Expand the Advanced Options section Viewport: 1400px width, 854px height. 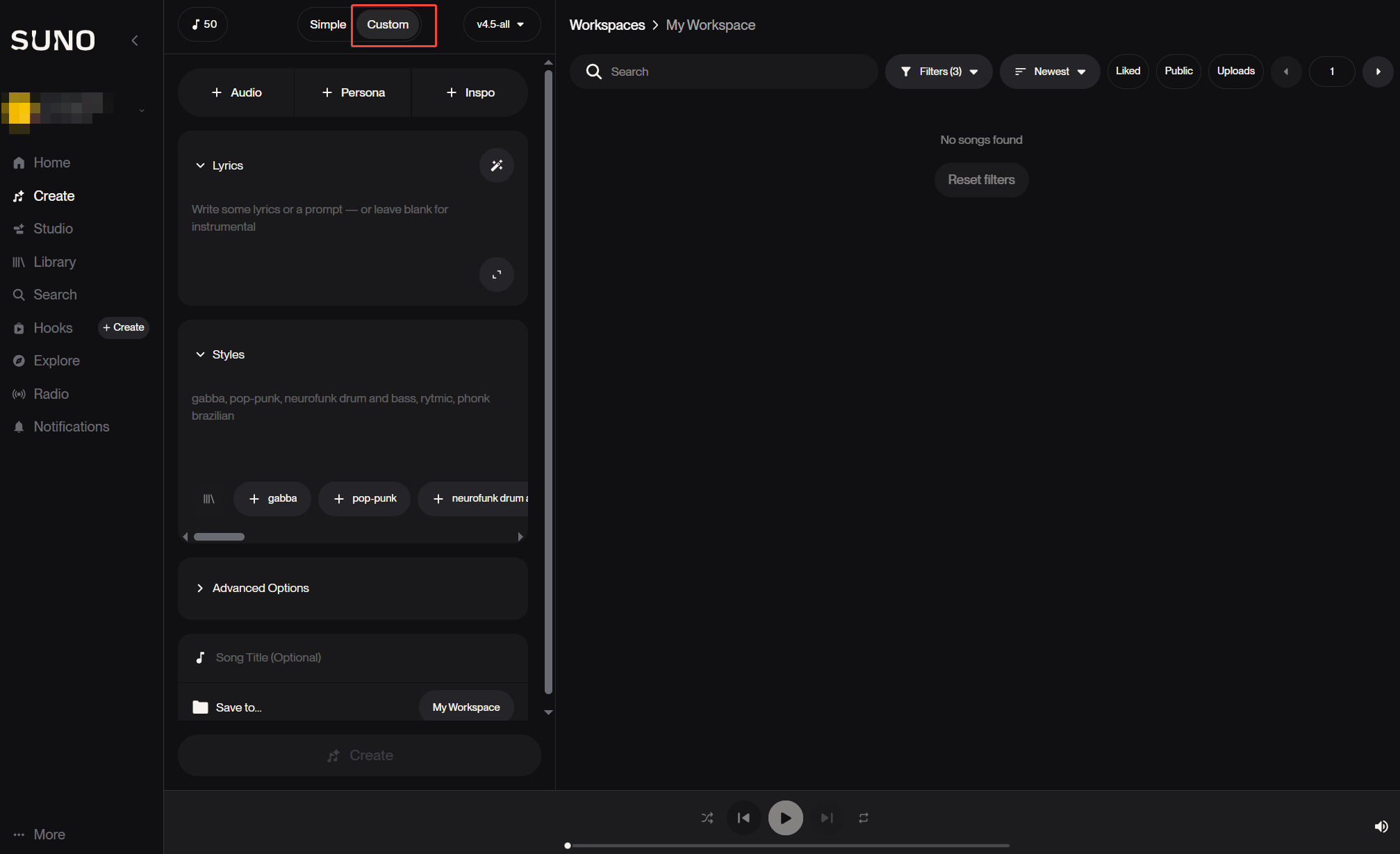(261, 588)
